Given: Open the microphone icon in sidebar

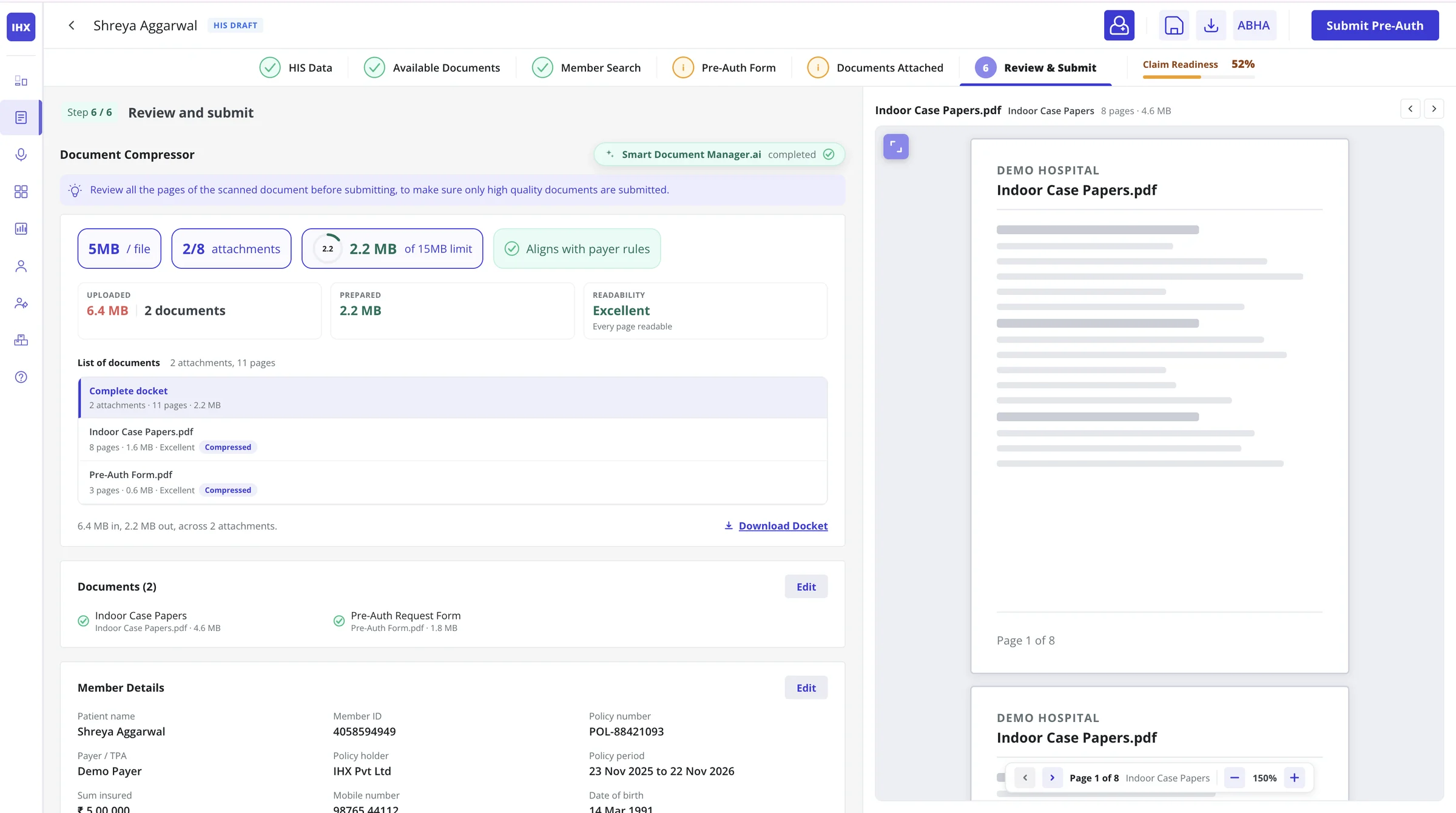Looking at the screenshot, I should pos(21,155).
